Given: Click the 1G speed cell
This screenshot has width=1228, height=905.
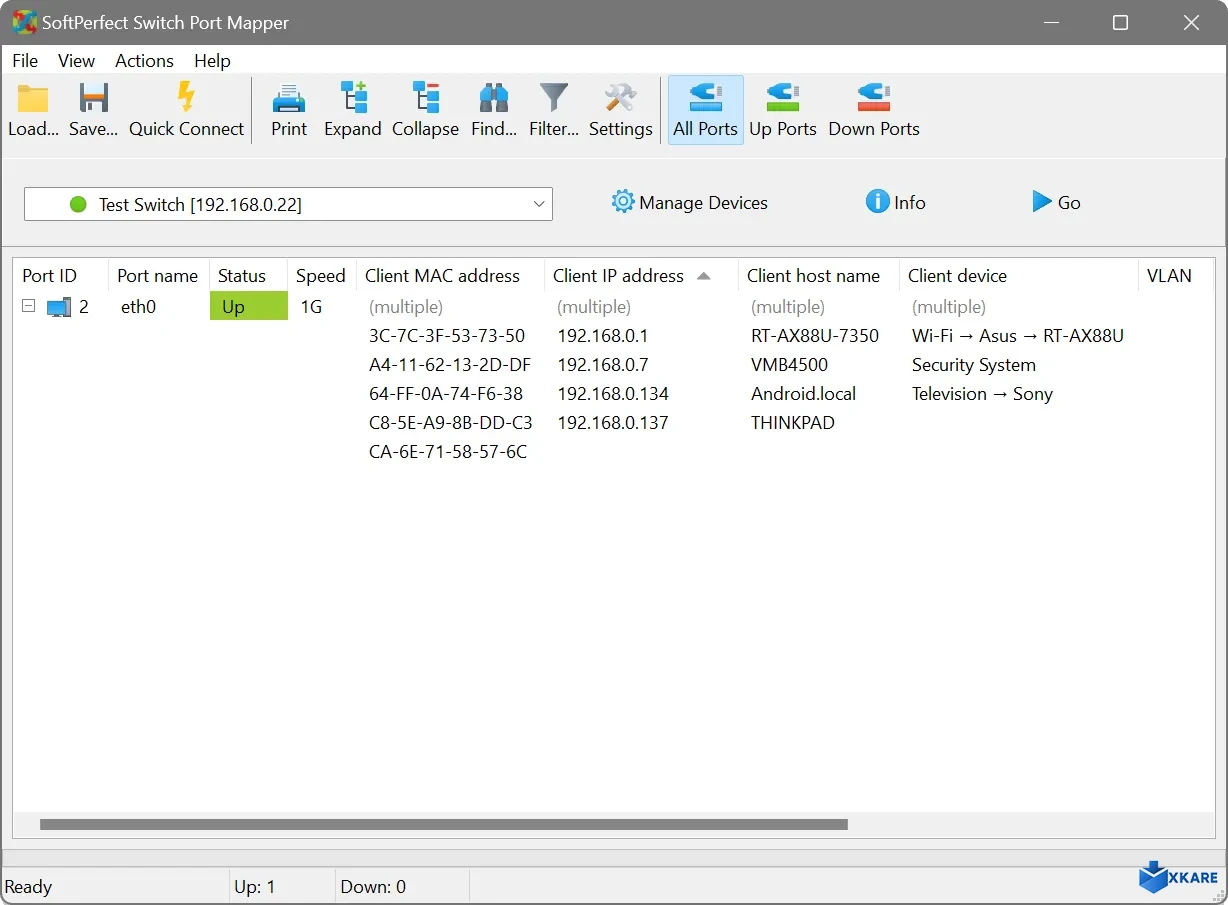Looking at the screenshot, I should coord(311,307).
